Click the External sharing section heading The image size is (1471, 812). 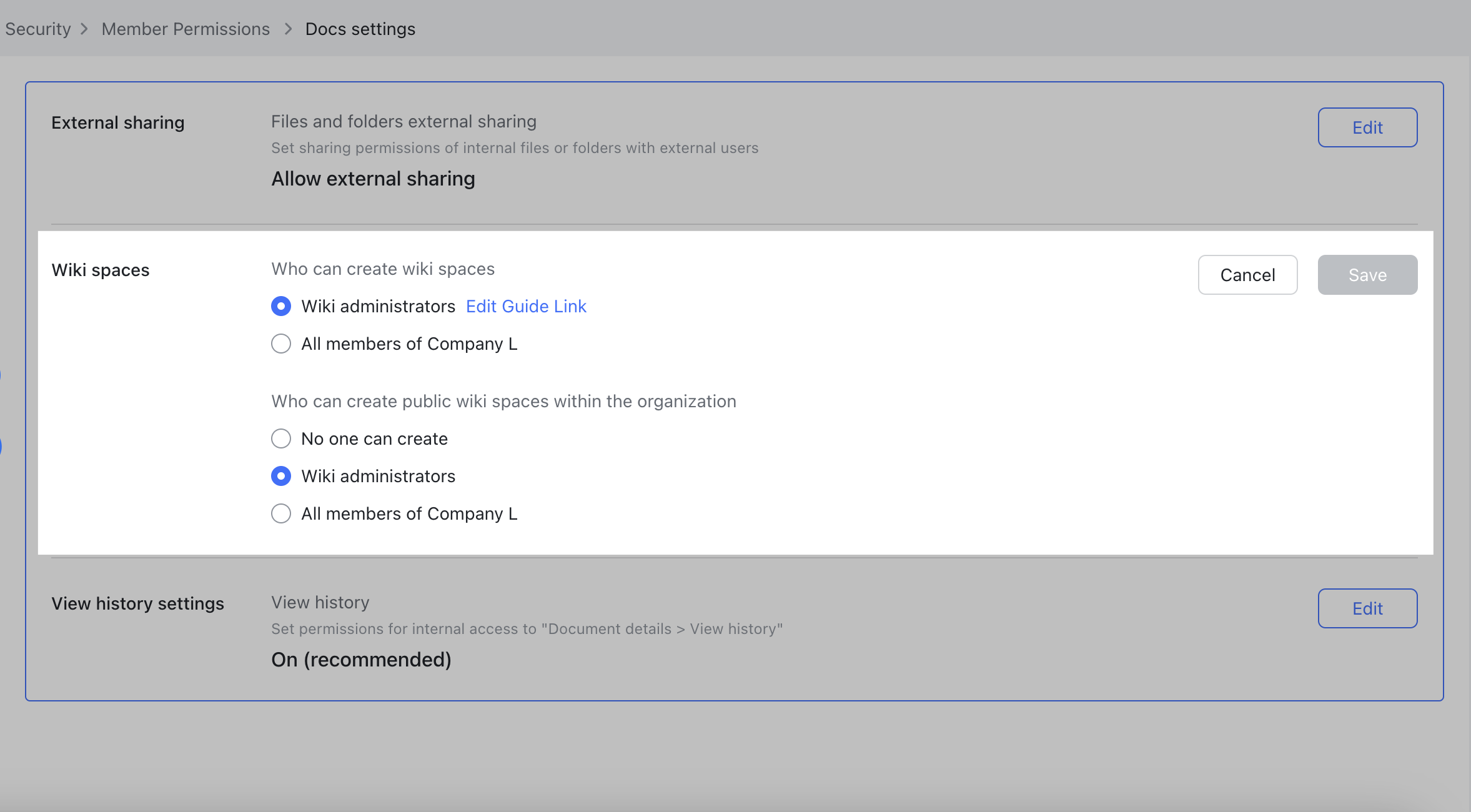click(117, 122)
